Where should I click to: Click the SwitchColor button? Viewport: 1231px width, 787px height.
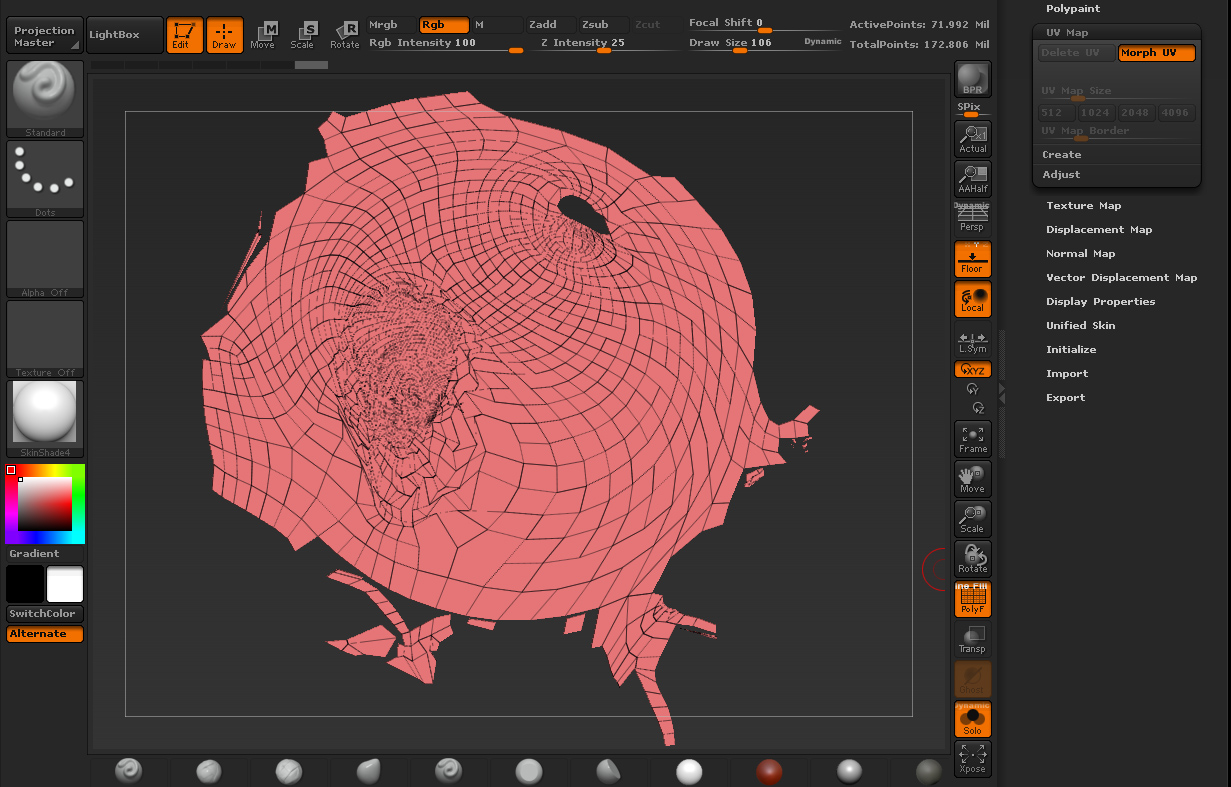[x=45, y=614]
